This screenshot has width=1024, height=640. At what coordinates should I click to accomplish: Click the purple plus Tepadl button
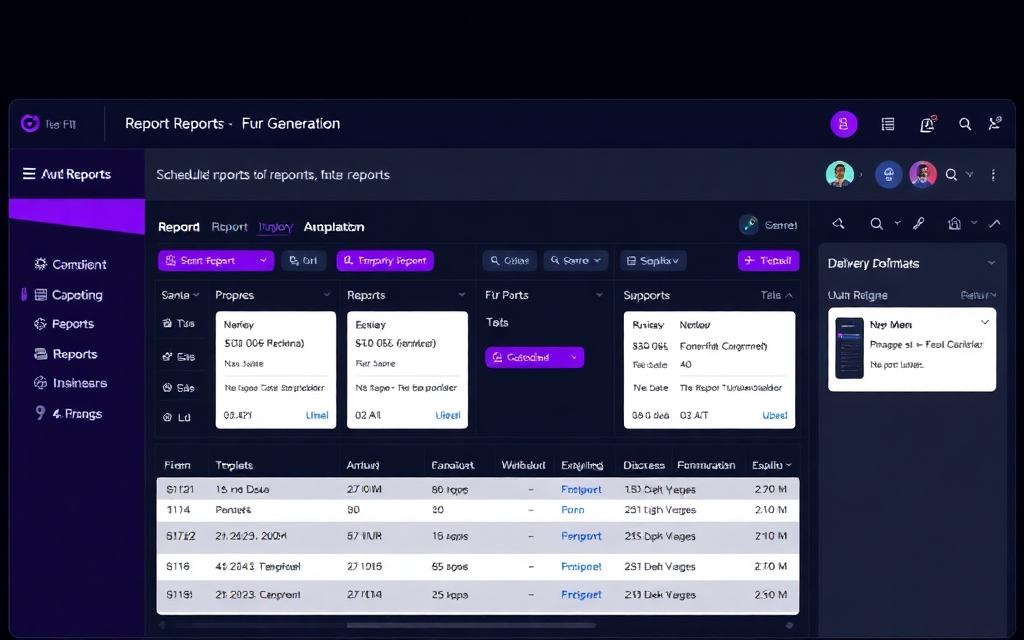[768, 260]
